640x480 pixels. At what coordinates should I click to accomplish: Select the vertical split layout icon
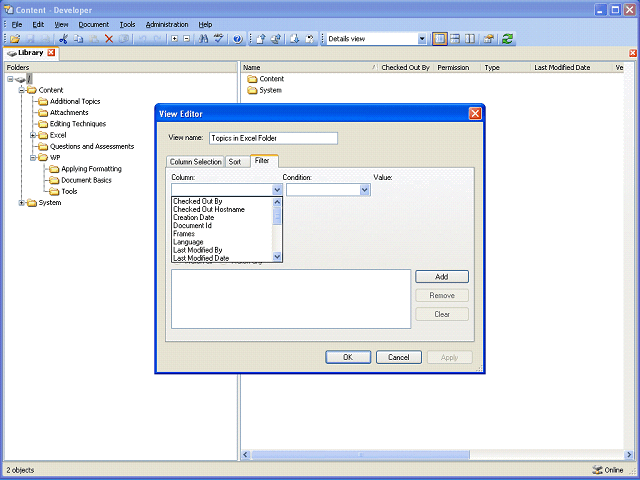coord(470,39)
